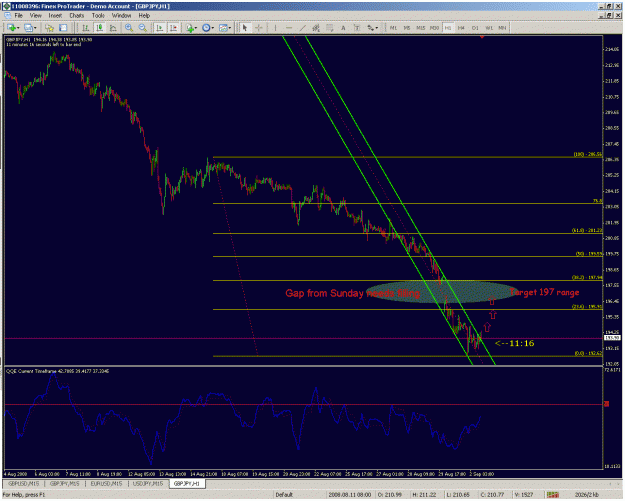Zoom out of the chart
The width and height of the screenshot is (625, 501).
click(142, 28)
